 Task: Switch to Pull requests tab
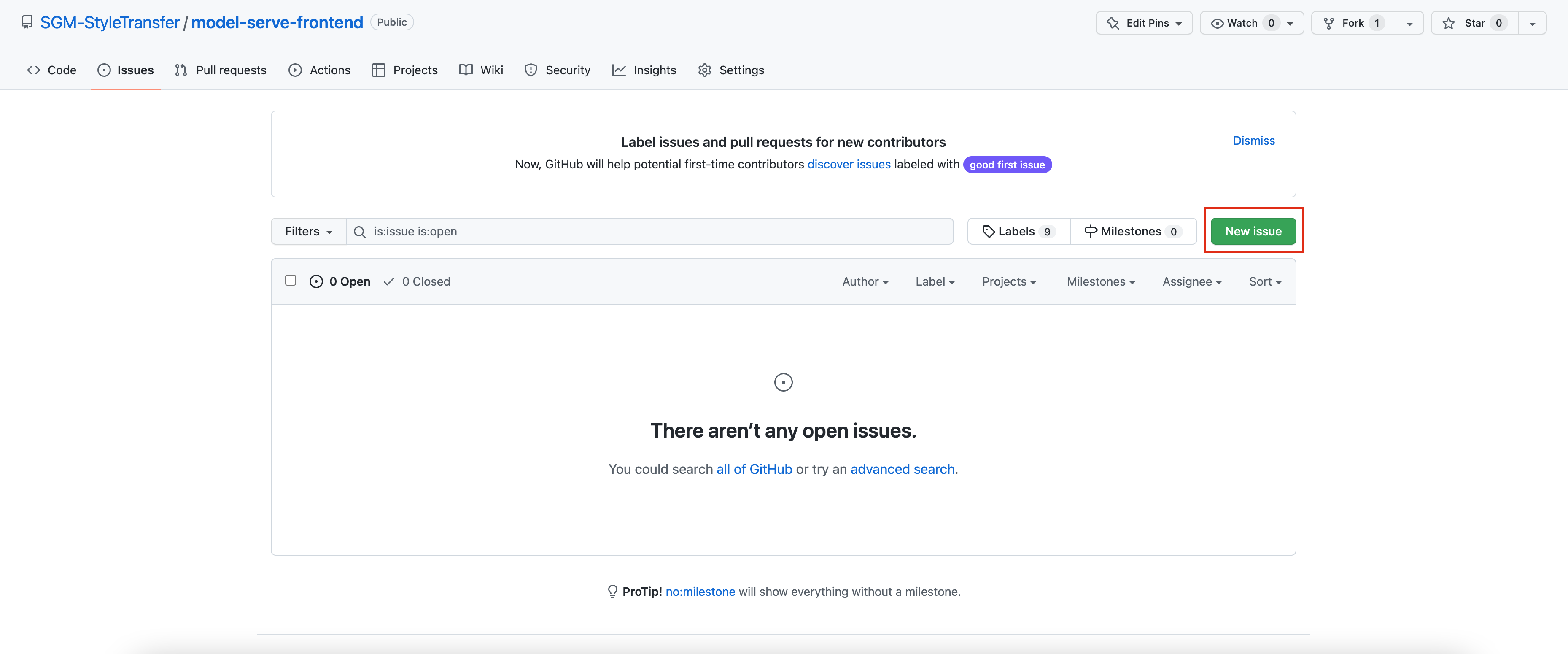(220, 70)
